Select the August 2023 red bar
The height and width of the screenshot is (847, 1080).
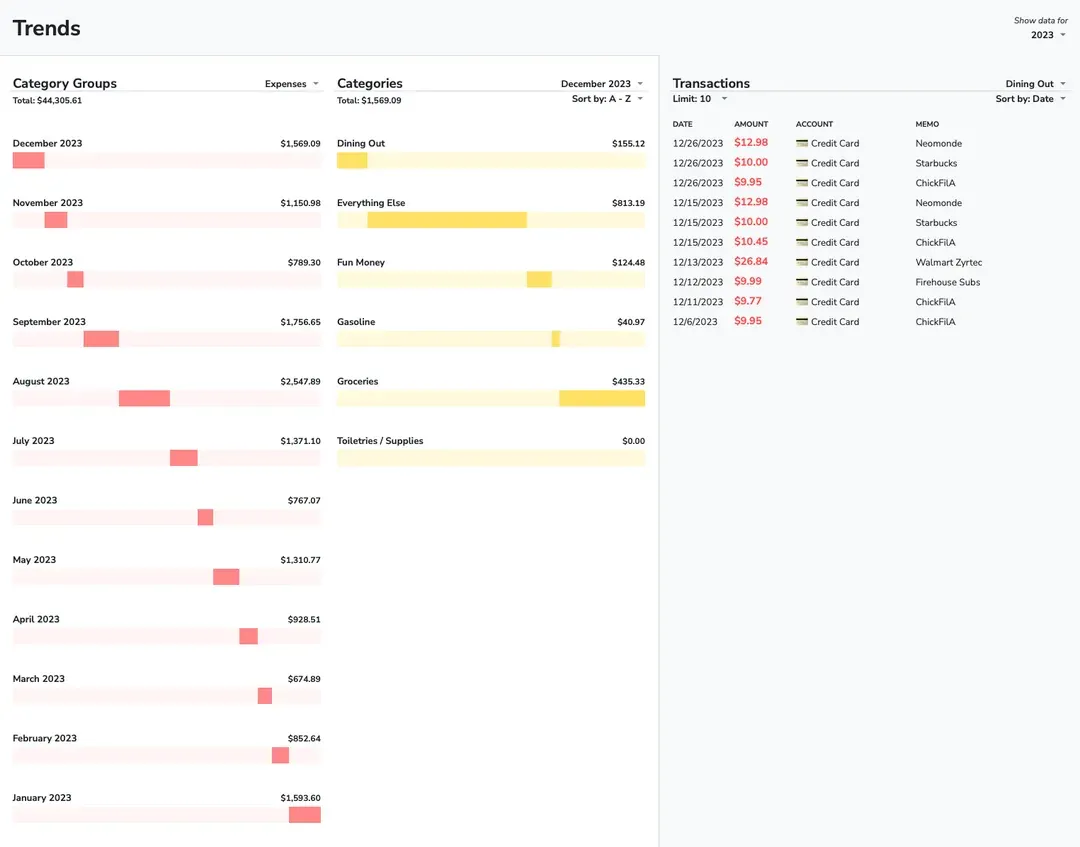(x=144, y=398)
